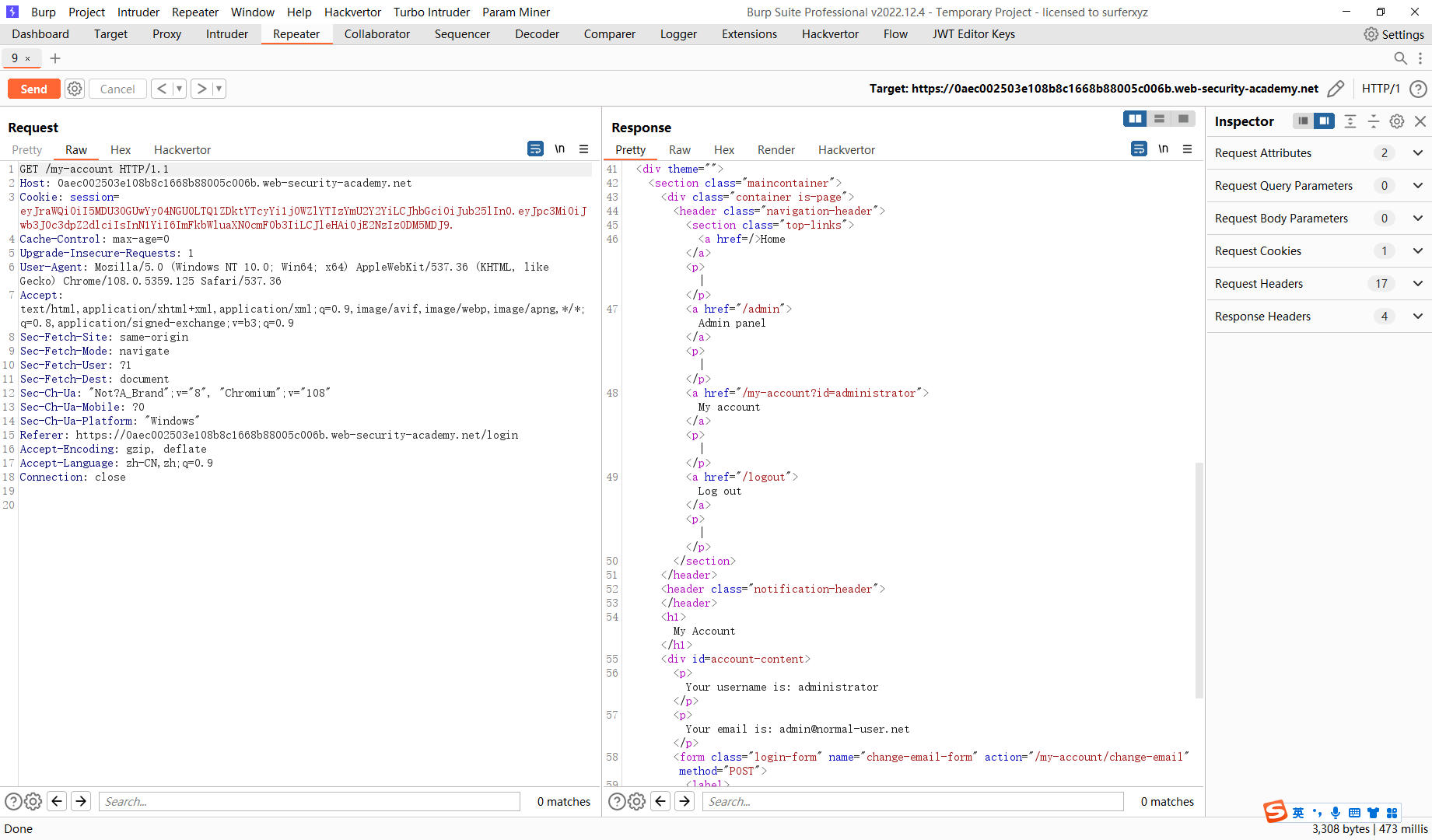Click the orange Send button
1432x840 pixels.
coord(33,89)
